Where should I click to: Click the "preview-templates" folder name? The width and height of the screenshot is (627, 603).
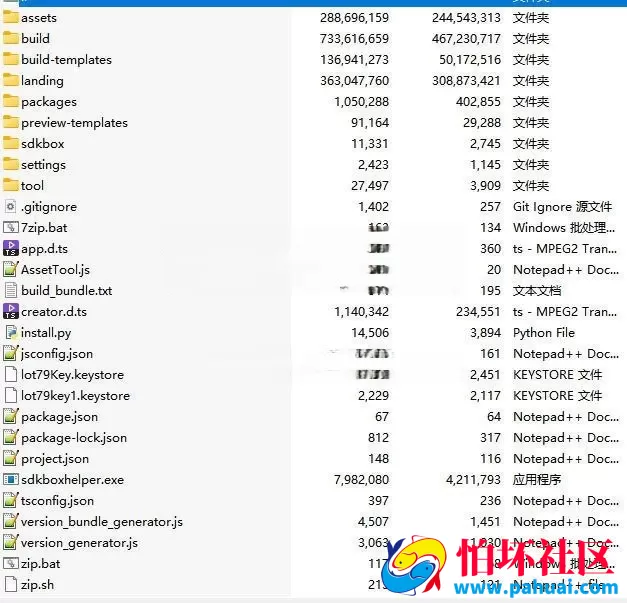[x=74, y=123]
